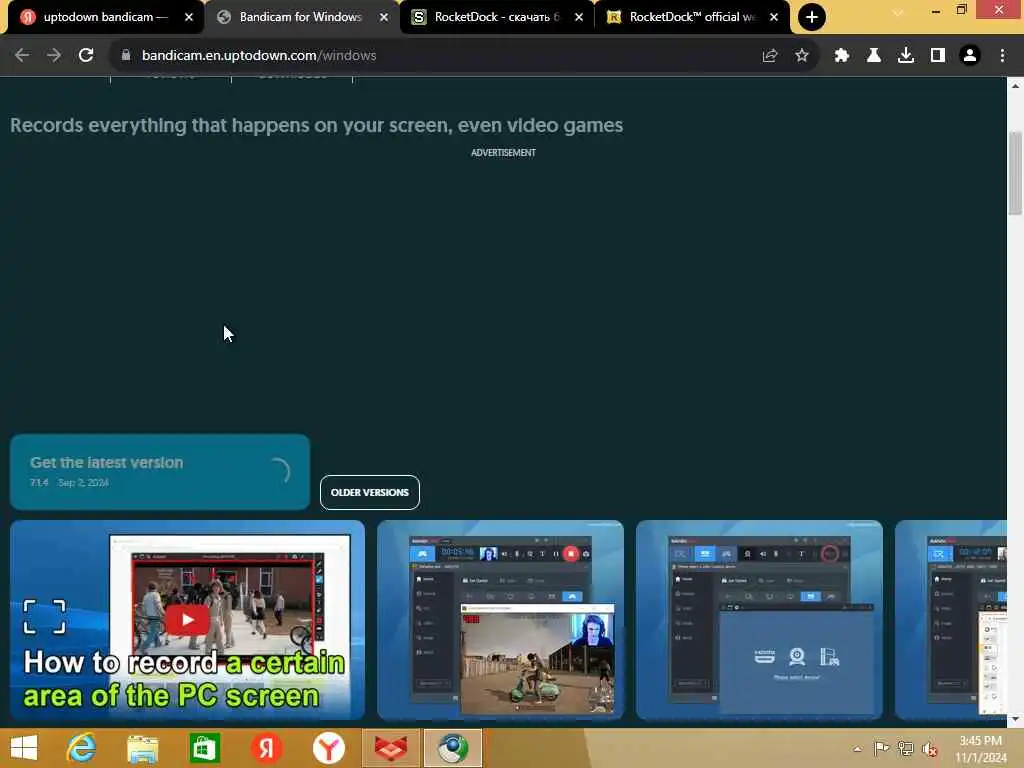
Task: Open a new browser tab
Action: click(812, 17)
